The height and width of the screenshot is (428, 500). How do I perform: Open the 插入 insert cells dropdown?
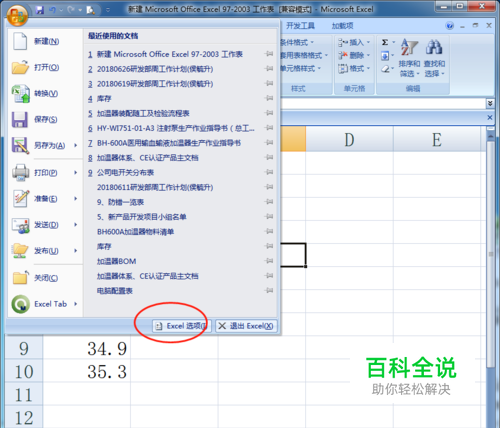point(368,42)
